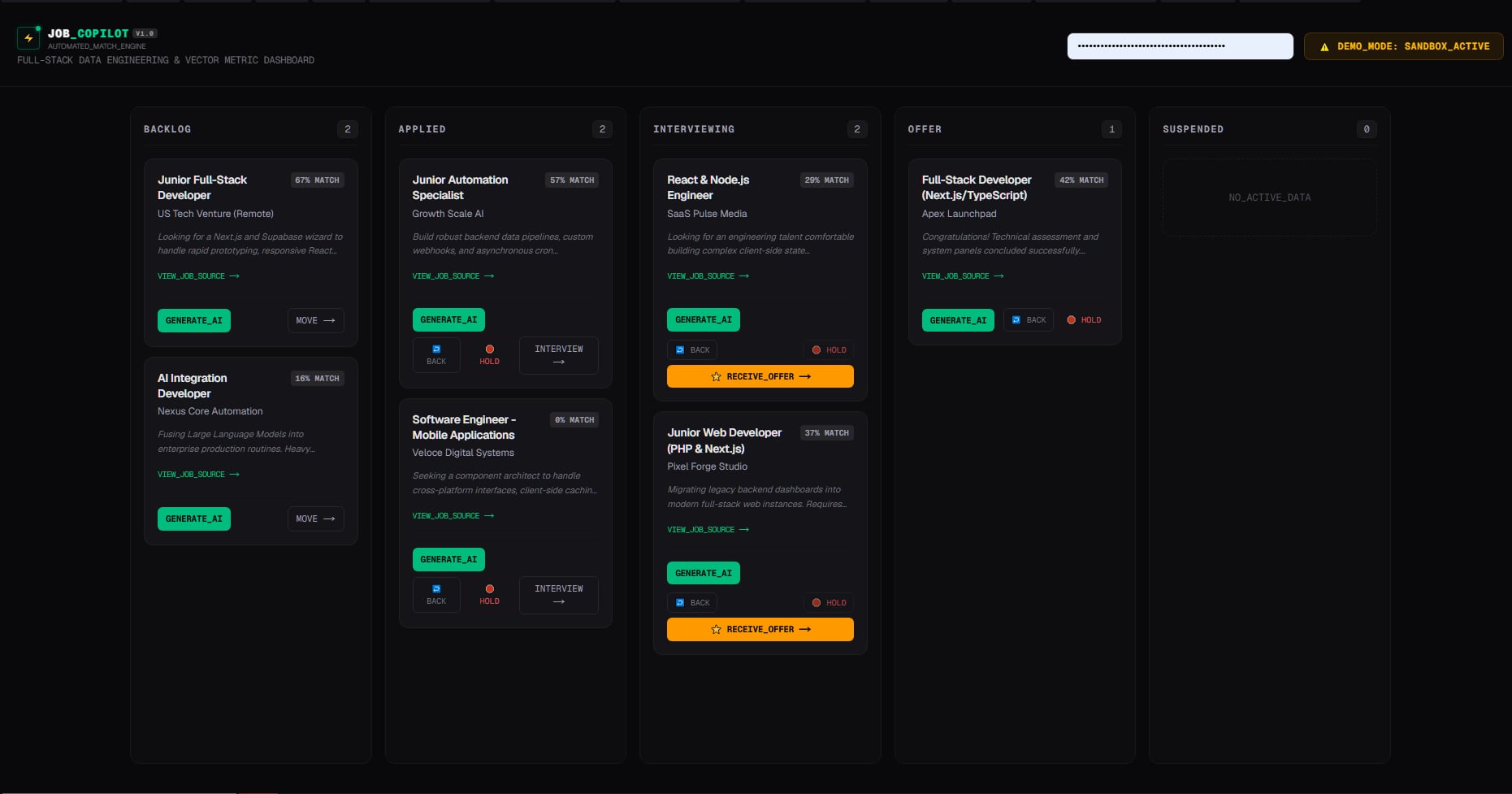Click the DEMO_MODE: SANDBOX_ACTIVE badge
This screenshot has height=794, width=1512.
[x=1403, y=46]
